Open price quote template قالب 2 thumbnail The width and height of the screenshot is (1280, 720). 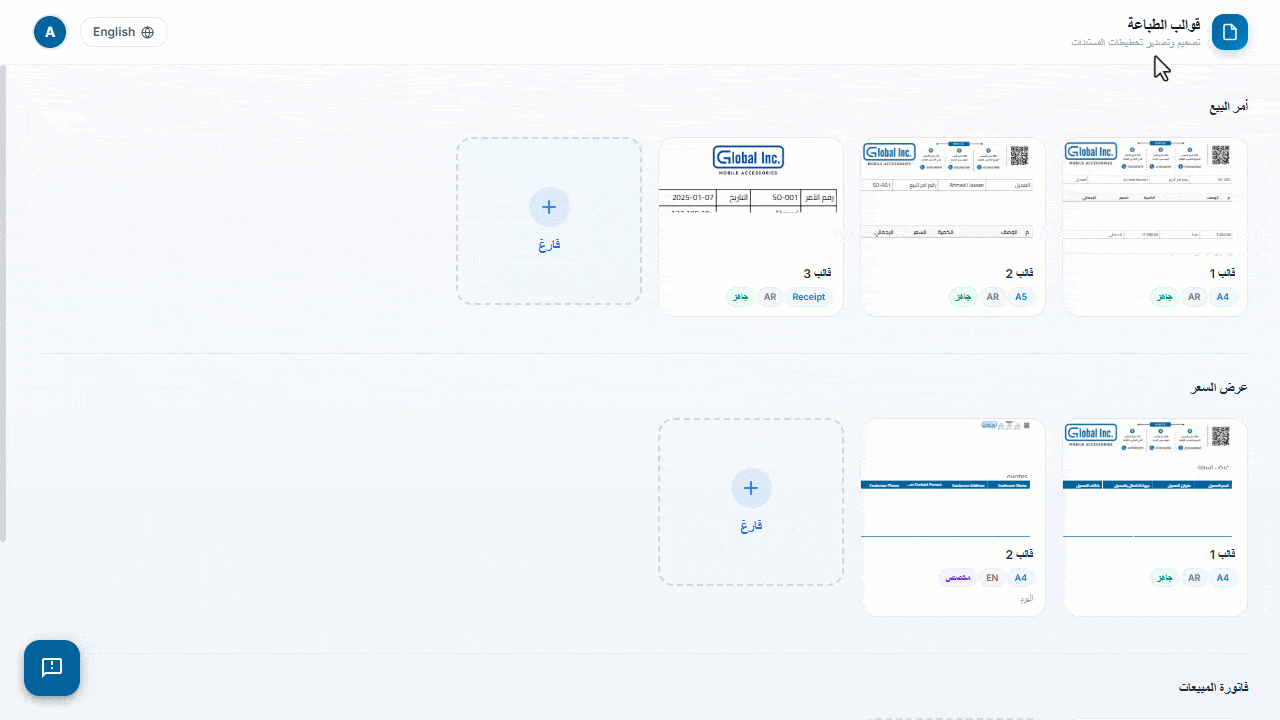pos(953,478)
